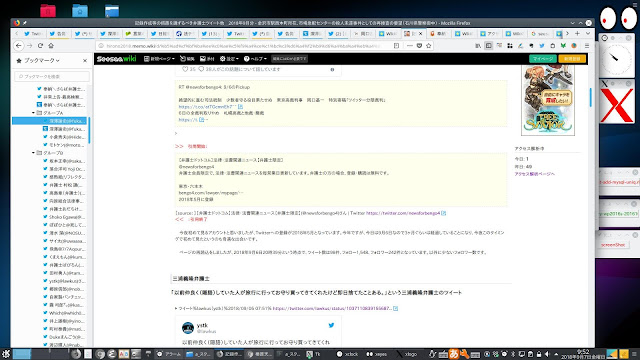Click the heart like icon on tweet embed
The image size is (640, 360).
pos(185,69)
